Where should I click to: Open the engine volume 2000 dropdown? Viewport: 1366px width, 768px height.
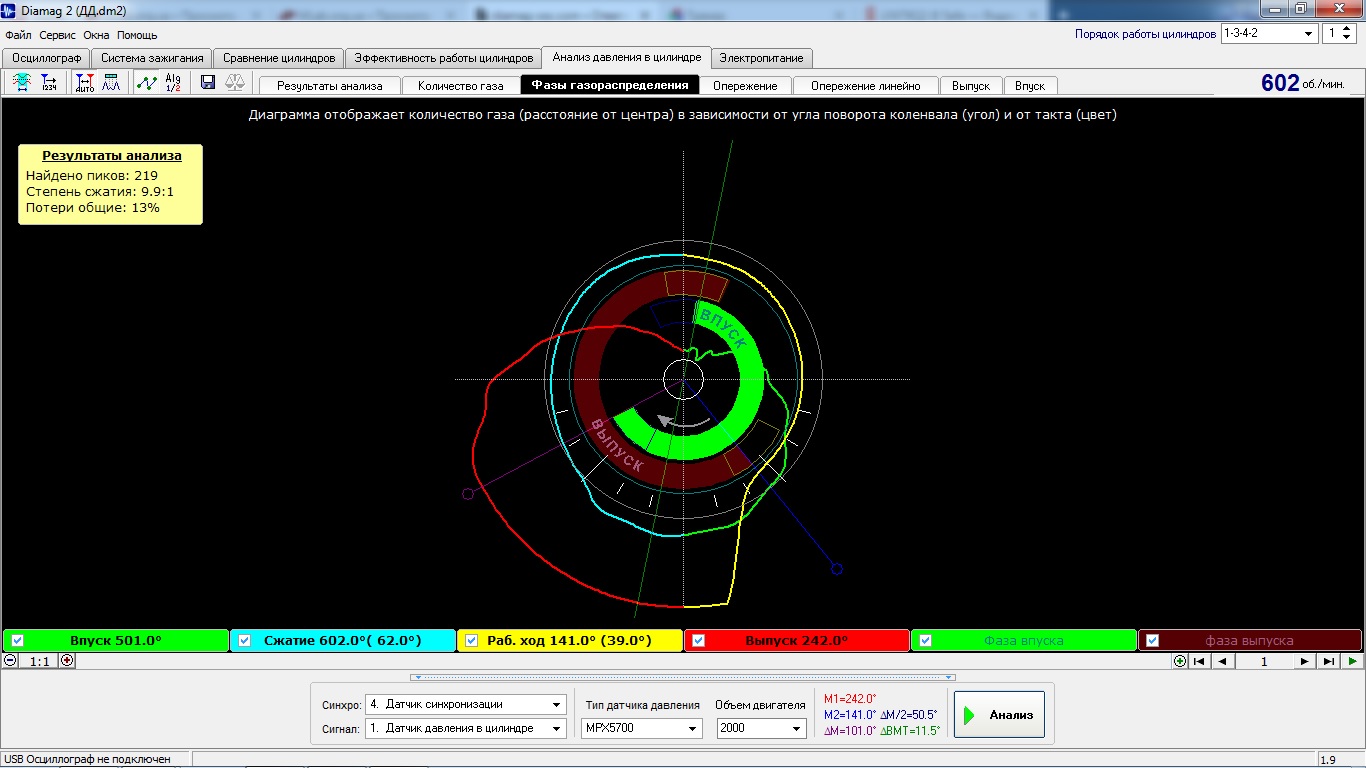coord(762,728)
